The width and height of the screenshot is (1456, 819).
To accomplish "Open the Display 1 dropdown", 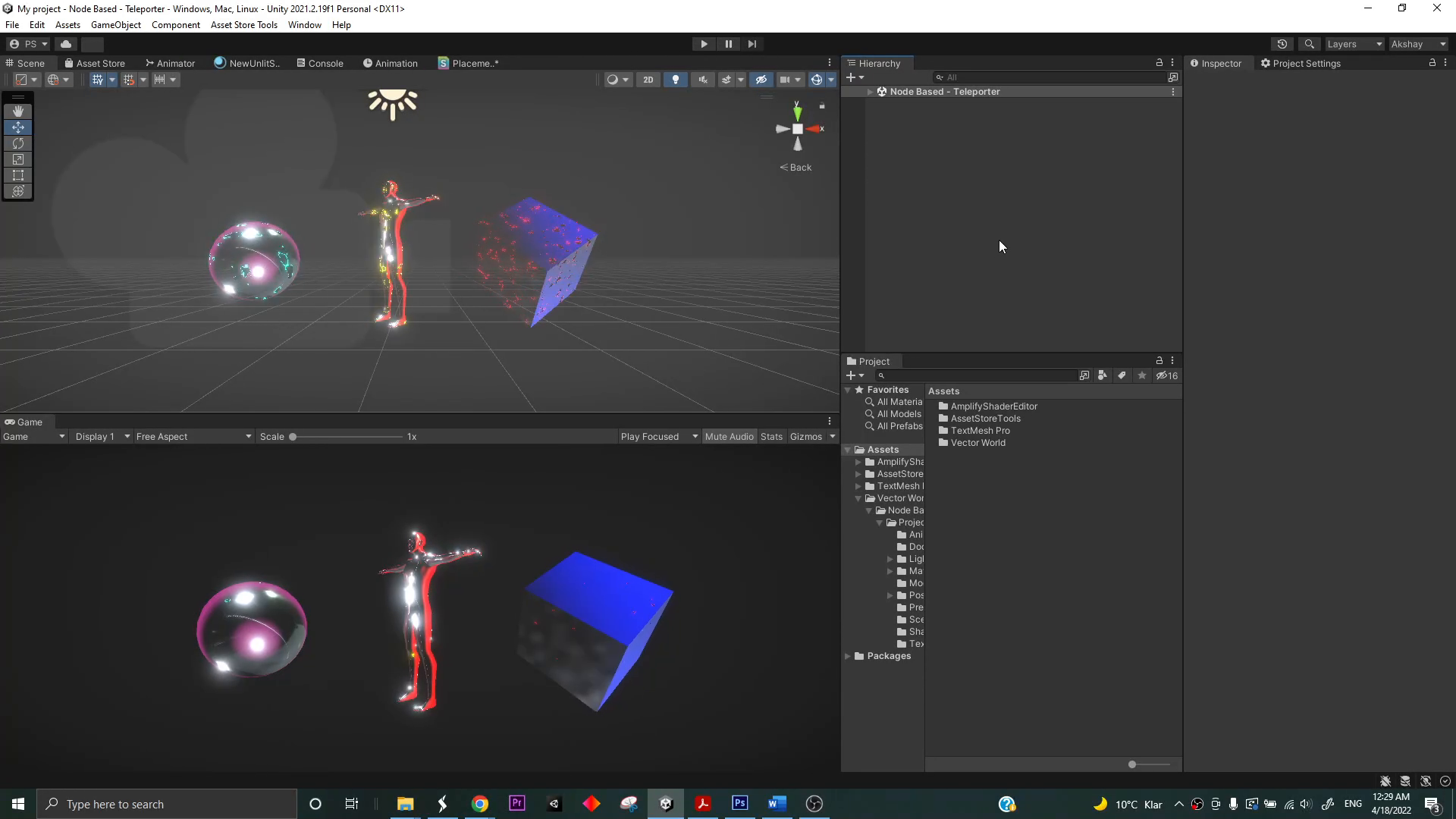I will pyautogui.click(x=102, y=437).
